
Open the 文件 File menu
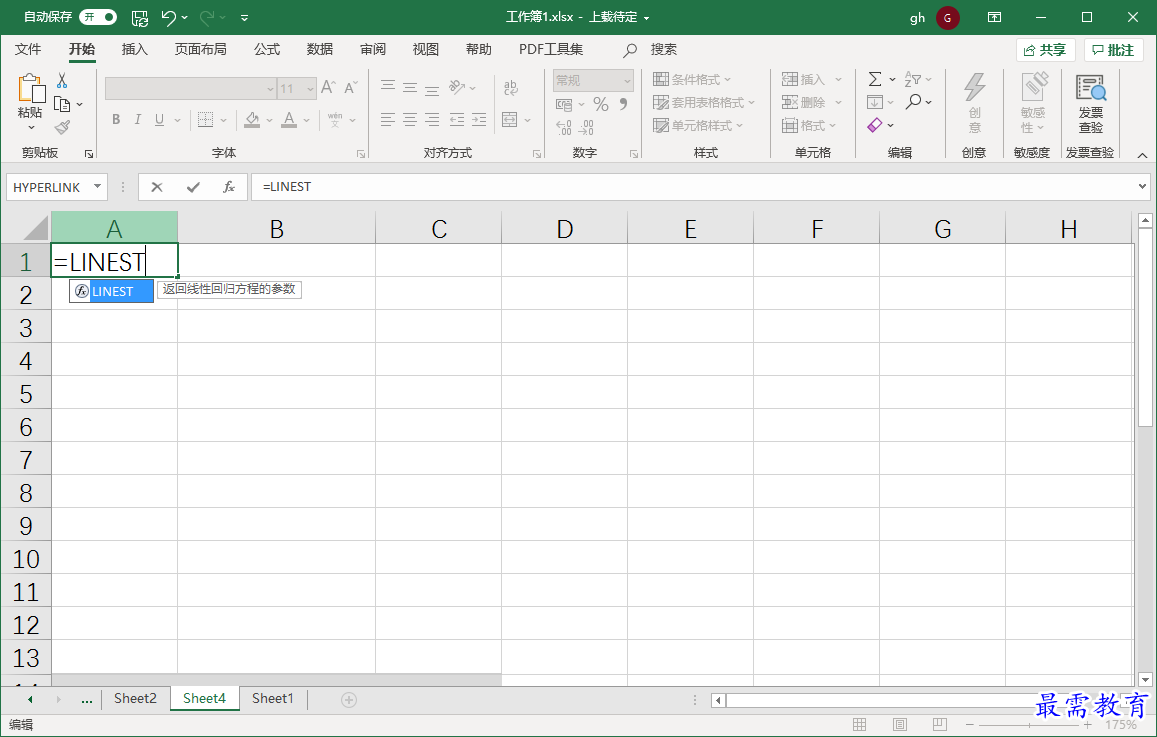(28, 49)
